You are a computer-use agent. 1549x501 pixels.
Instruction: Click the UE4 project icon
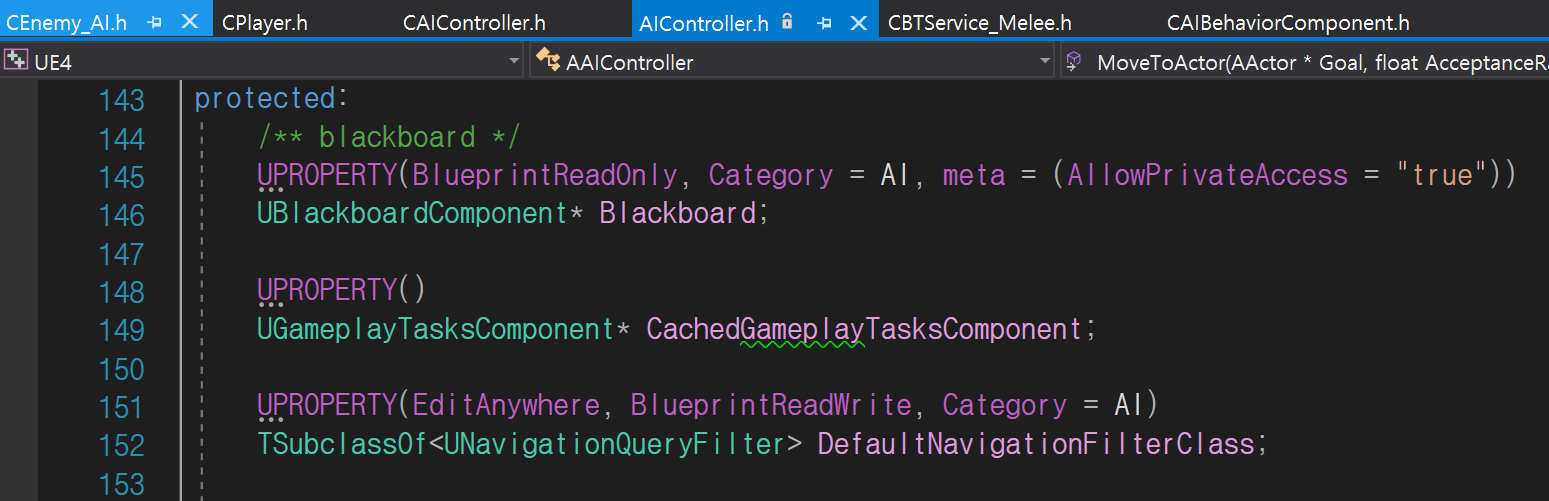(x=16, y=61)
